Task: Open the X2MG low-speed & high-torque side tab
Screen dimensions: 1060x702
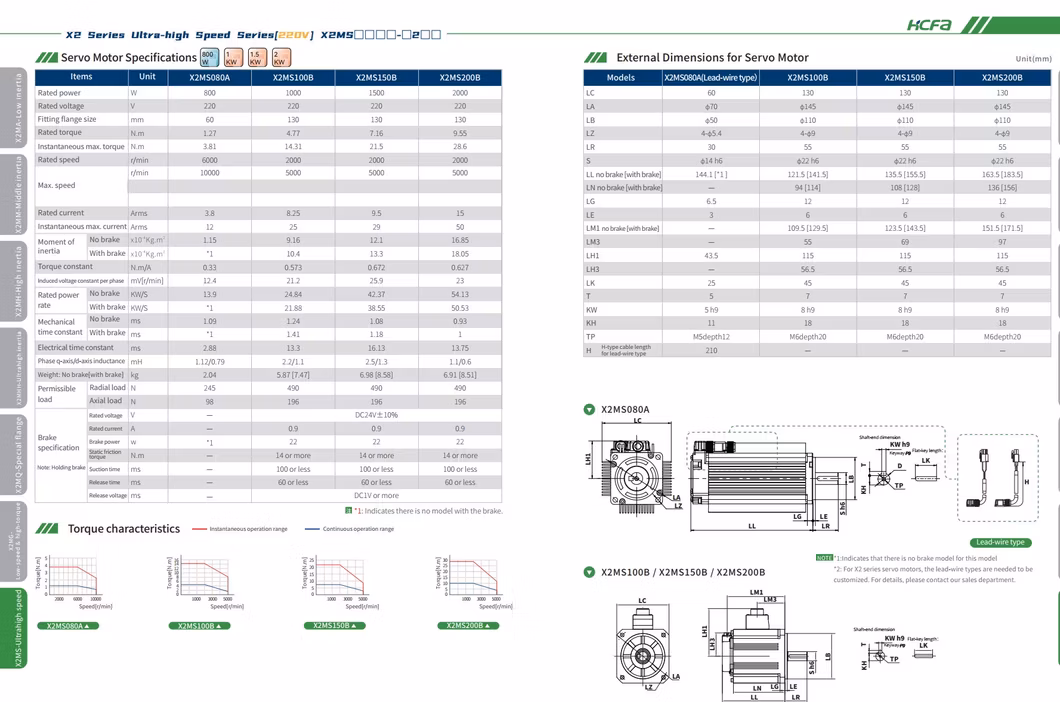Action: tap(15, 541)
